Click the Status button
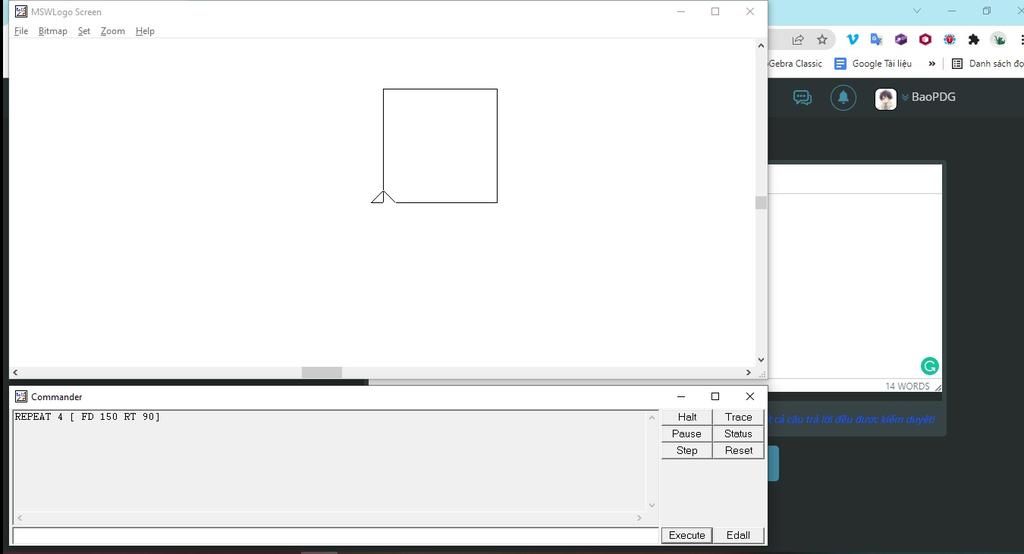The height and width of the screenshot is (554, 1024). click(738, 434)
